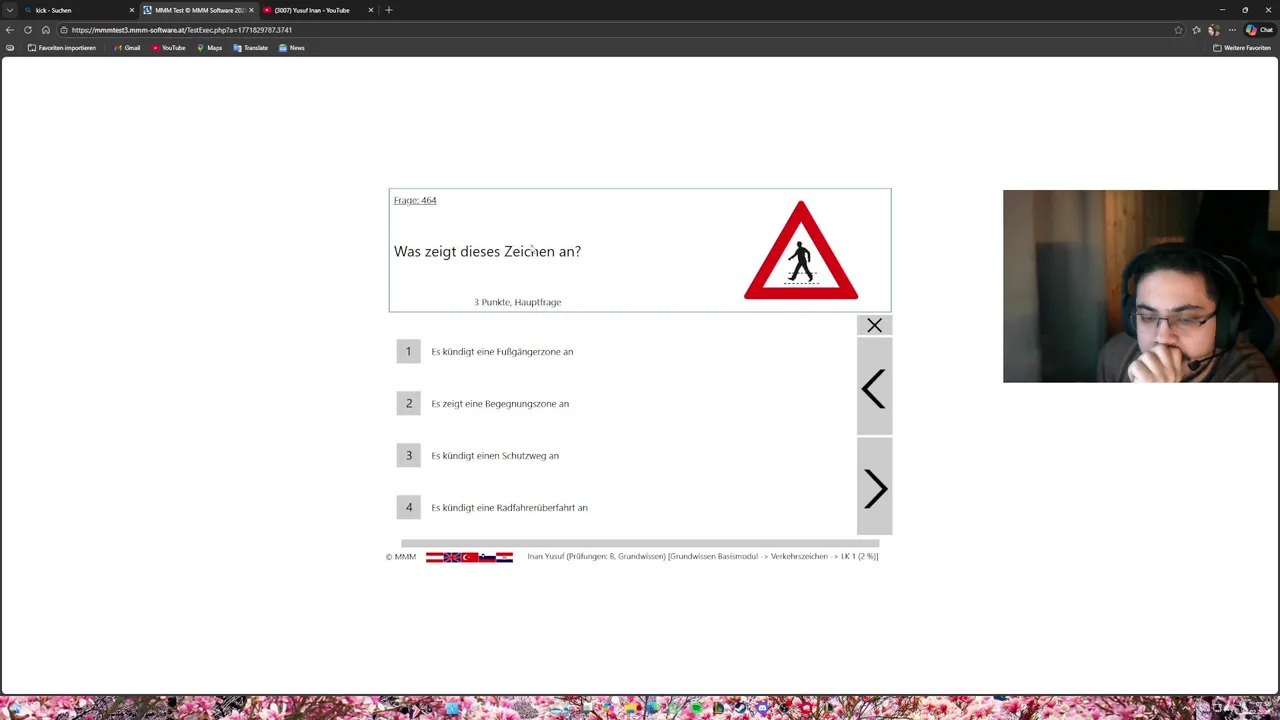Open the favorites list icon

point(1196,30)
